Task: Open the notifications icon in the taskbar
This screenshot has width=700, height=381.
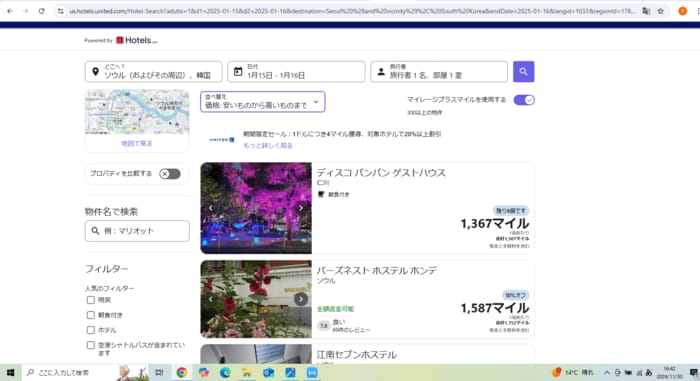Action: [x=694, y=373]
